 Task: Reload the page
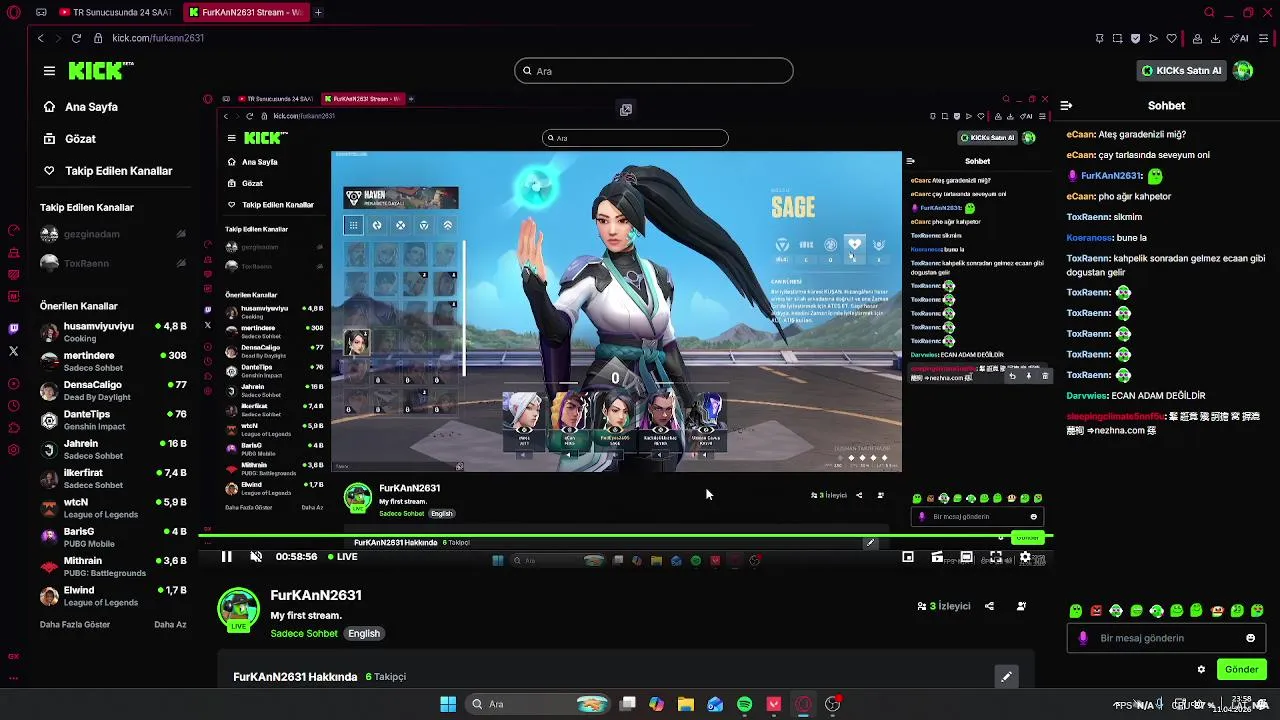[x=76, y=38]
